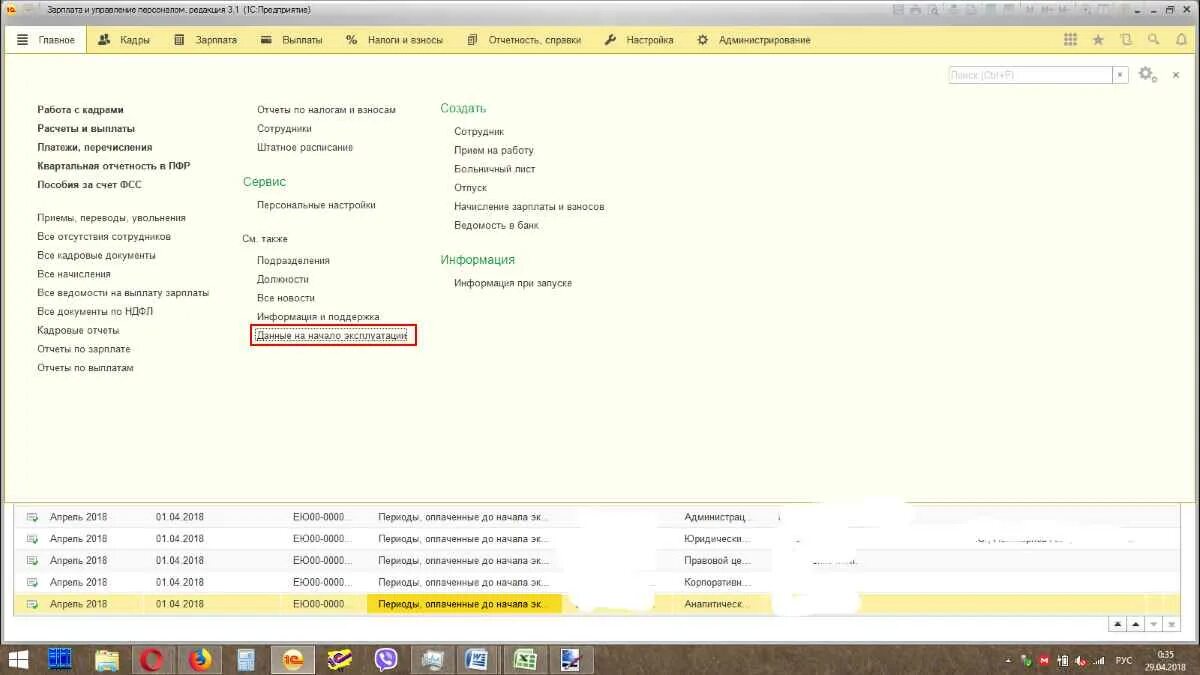Open Opera from the taskbar
The width and height of the screenshot is (1200, 675).
(x=153, y=659)
